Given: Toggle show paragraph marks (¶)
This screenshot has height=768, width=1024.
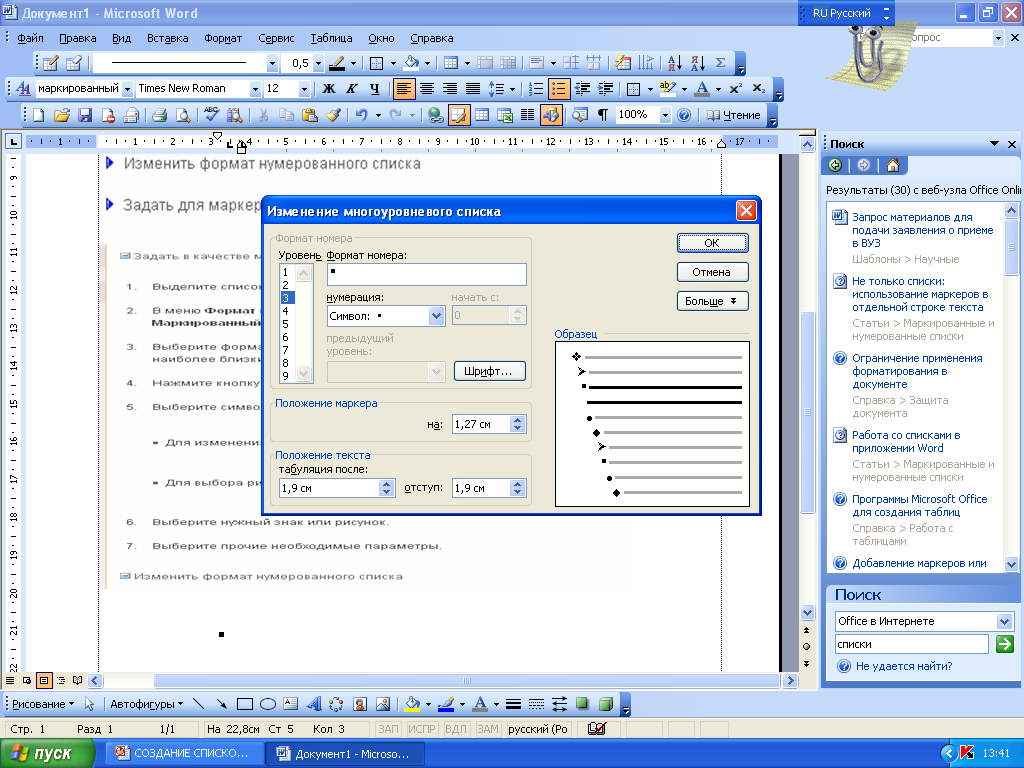Looking at the screenshot, I should pyautogui.click(x=602, y=115).
